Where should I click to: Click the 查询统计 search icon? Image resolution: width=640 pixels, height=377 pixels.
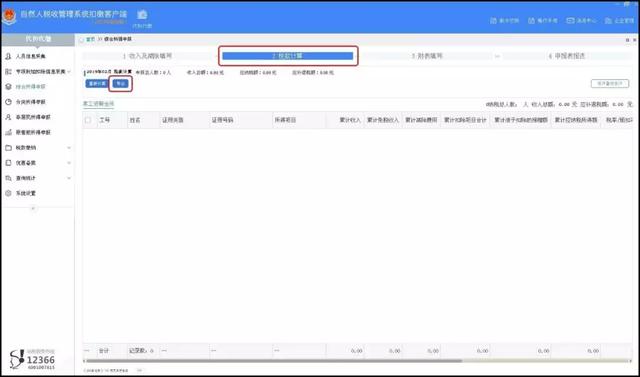[x=8, y=178]
